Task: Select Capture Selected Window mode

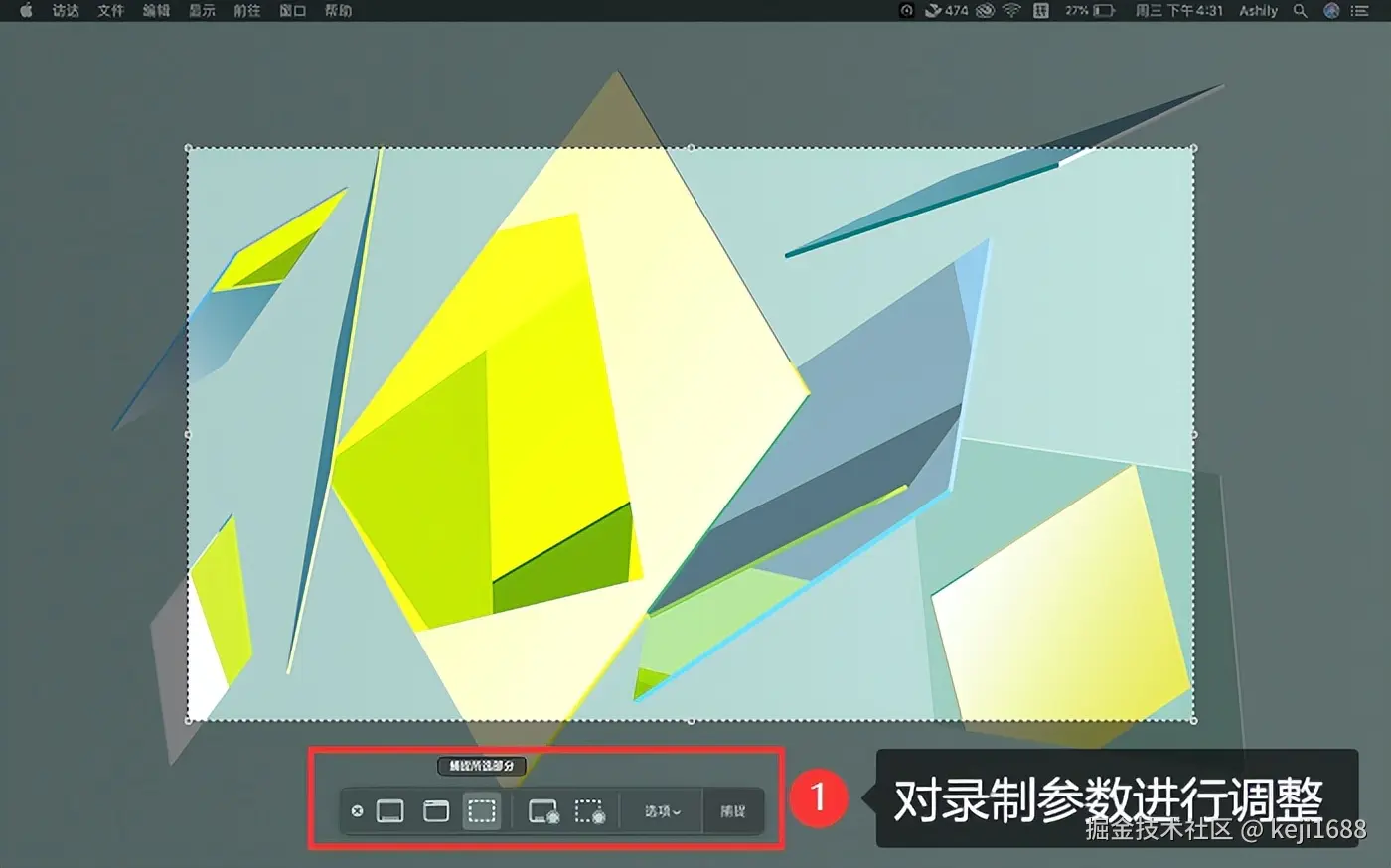Action: coord(436,811)
